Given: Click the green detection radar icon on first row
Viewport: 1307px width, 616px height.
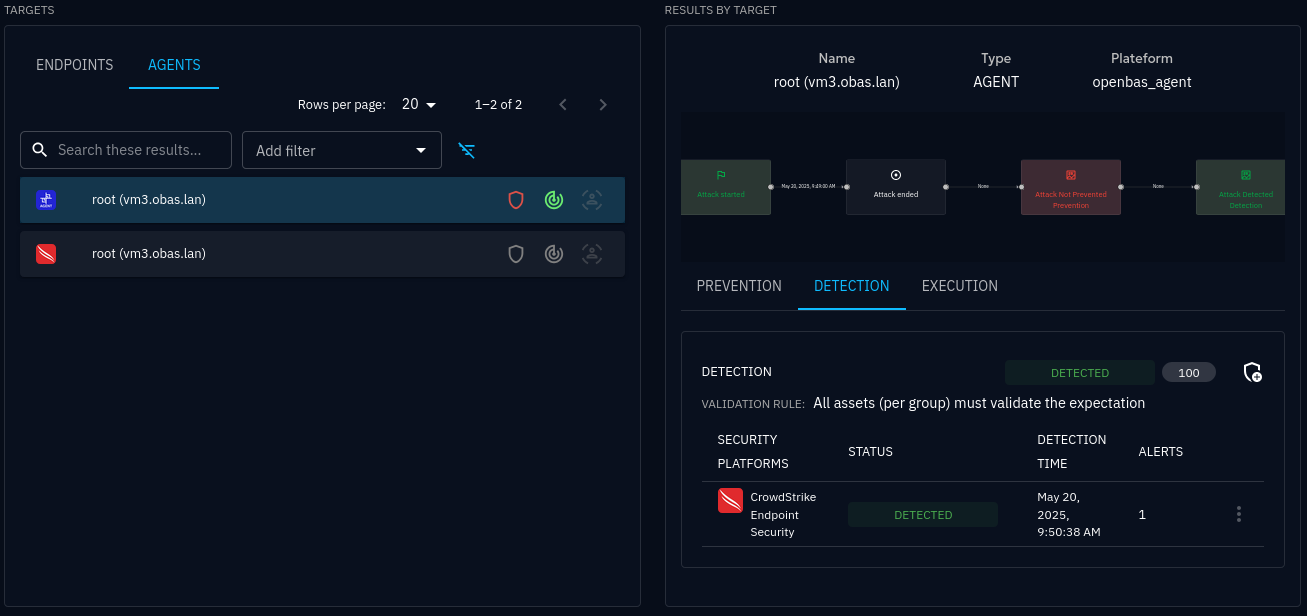Looking at the screenshot, I should coord(554,200).
